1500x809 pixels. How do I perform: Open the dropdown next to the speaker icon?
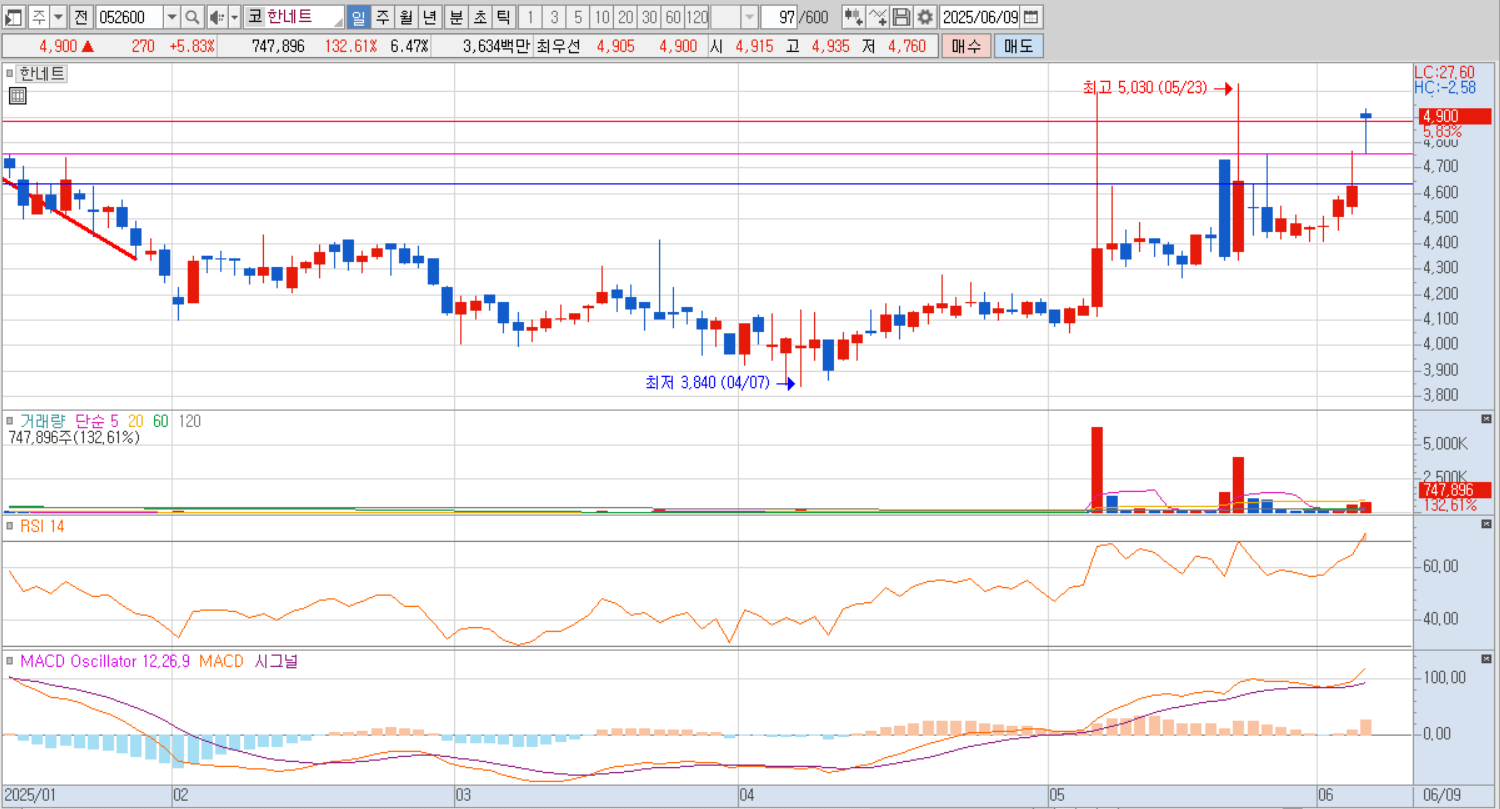(235, 17)
